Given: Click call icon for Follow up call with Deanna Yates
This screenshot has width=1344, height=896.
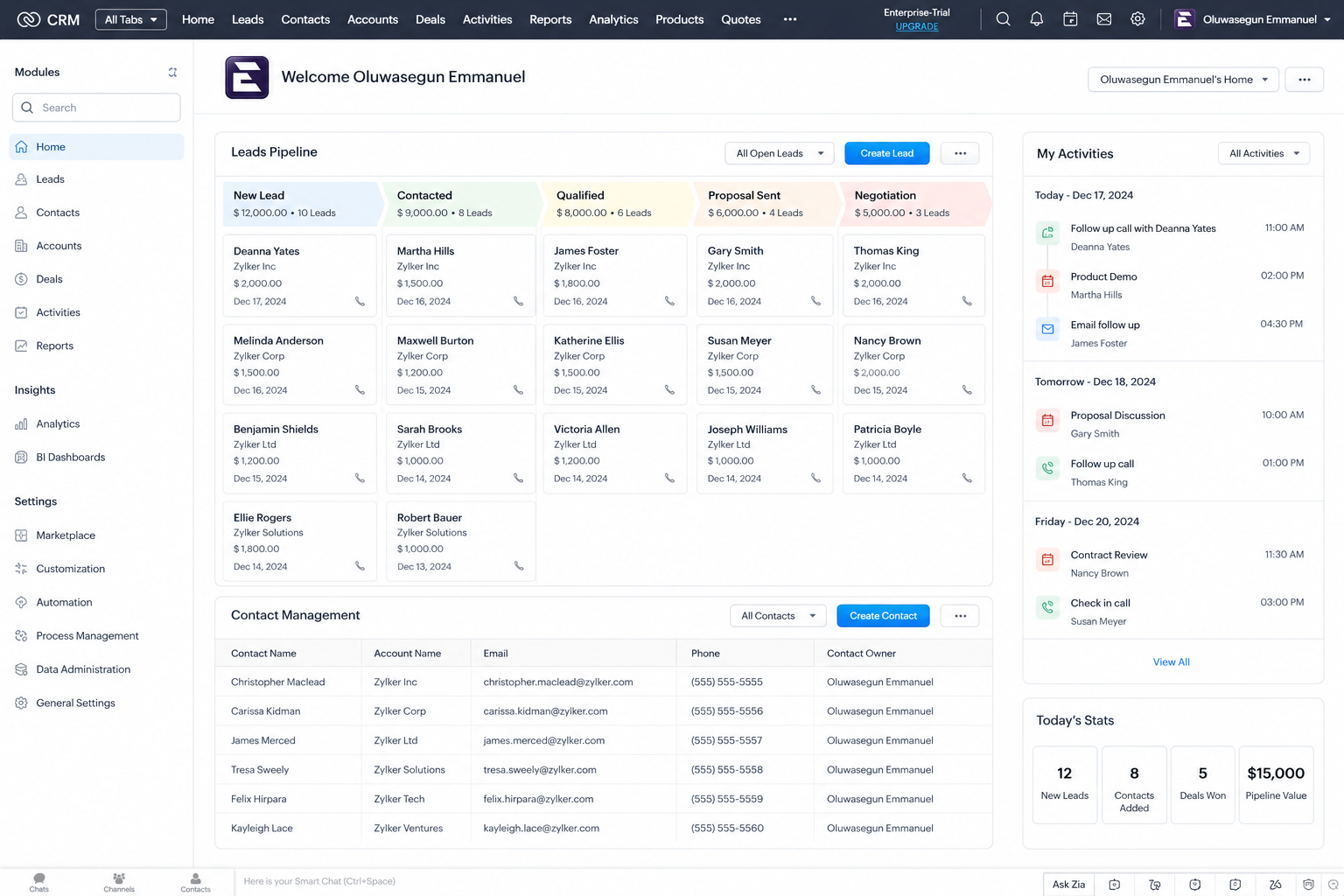Looking at the screenshot, I should 1047,233.
